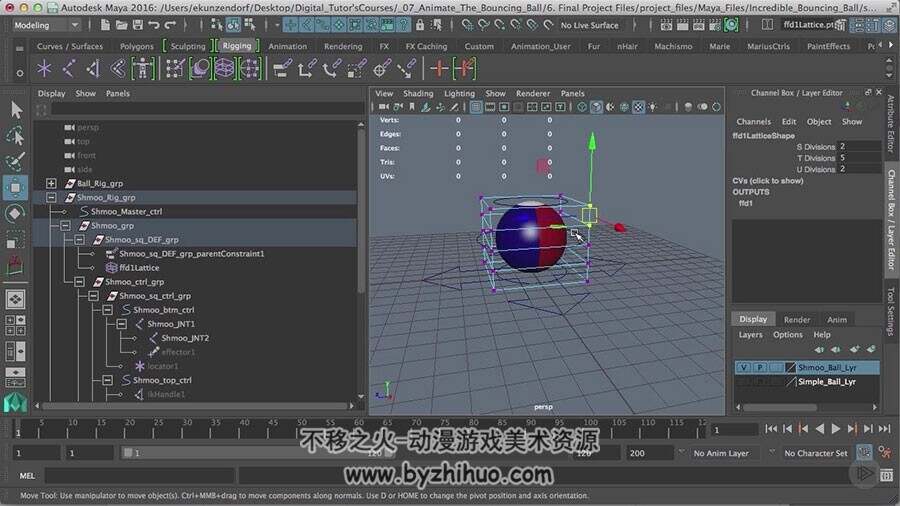Open the Modeling menu set dropdown
900x506 pixels.
46,25
